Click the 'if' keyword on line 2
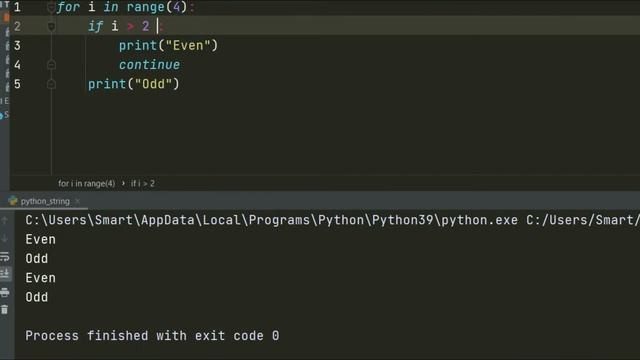The width and height of the screenshot is (640, 360). (96, 27)
